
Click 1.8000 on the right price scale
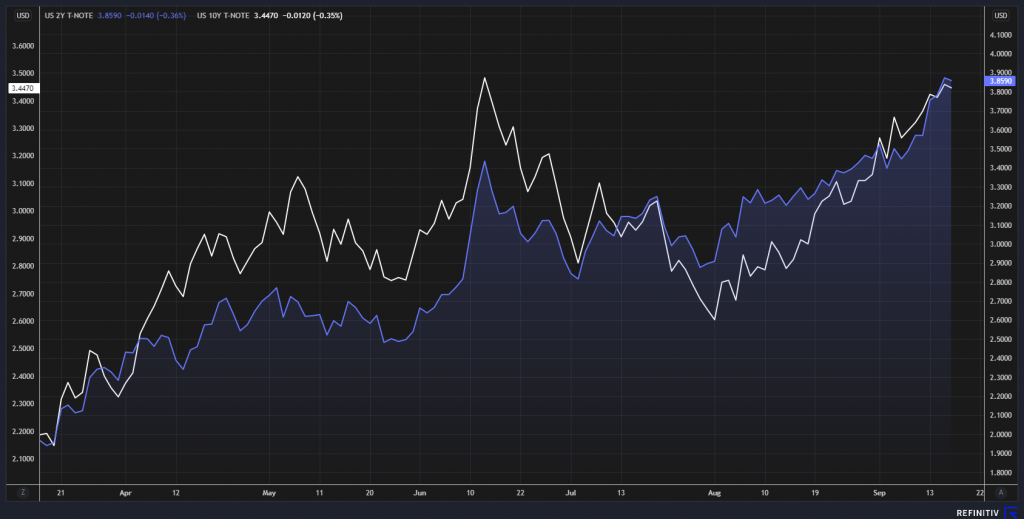click(1000, 473)
